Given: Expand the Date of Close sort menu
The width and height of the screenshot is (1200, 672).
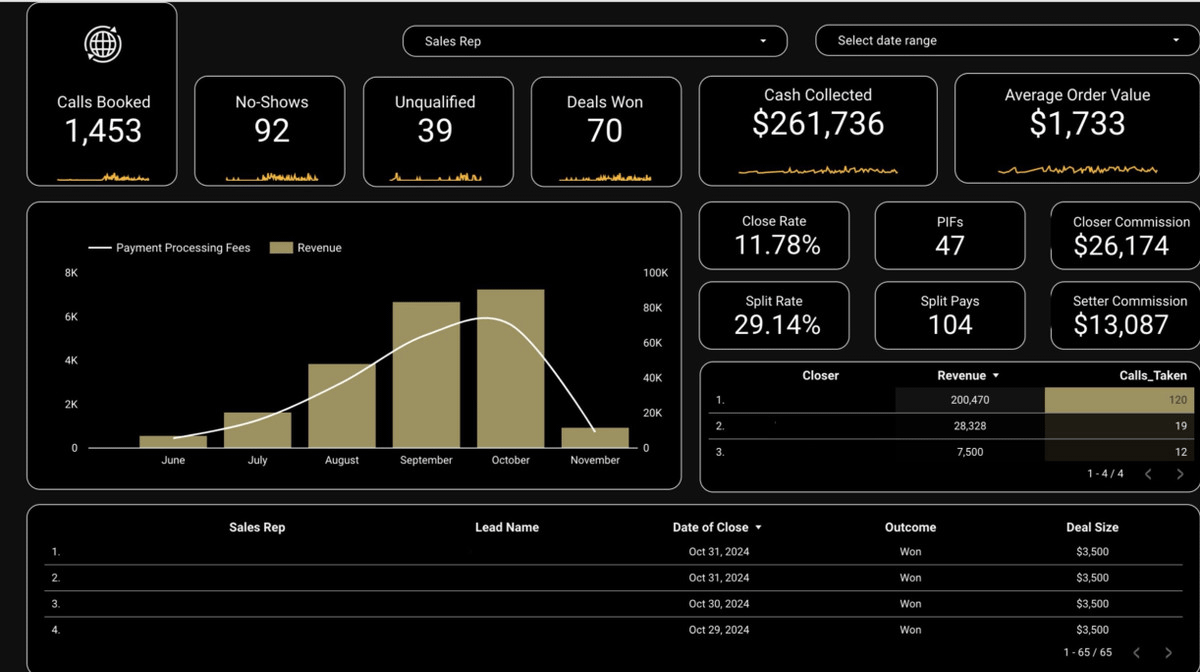Looking at the screenshot, I should tap(759, 527).
